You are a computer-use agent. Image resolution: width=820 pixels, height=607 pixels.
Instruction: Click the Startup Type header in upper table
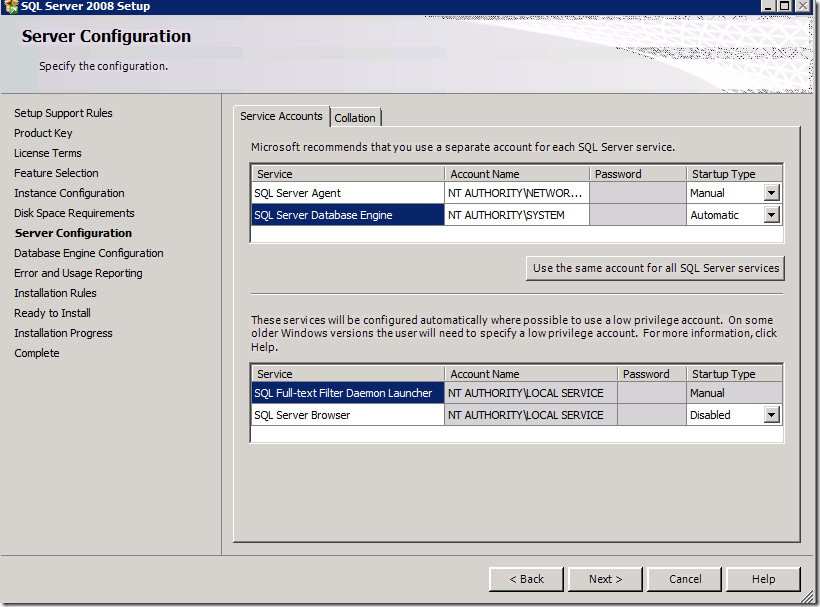pos(734,174)
